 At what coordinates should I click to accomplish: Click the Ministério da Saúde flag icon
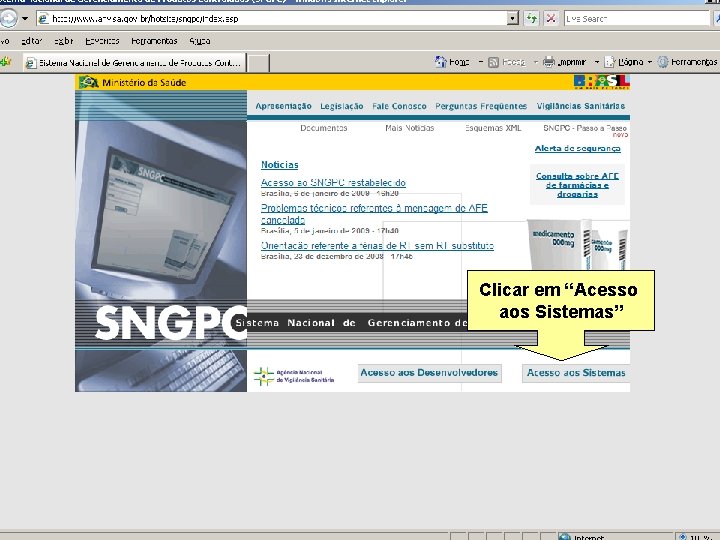point(88,83)
